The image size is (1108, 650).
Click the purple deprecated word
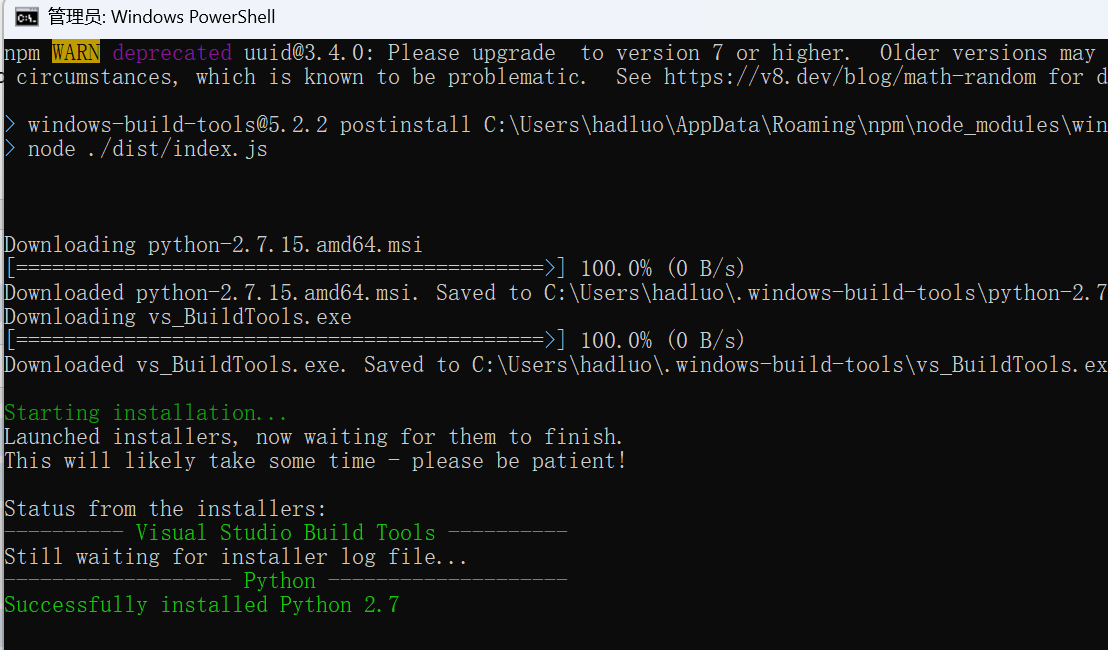point(172,53)
